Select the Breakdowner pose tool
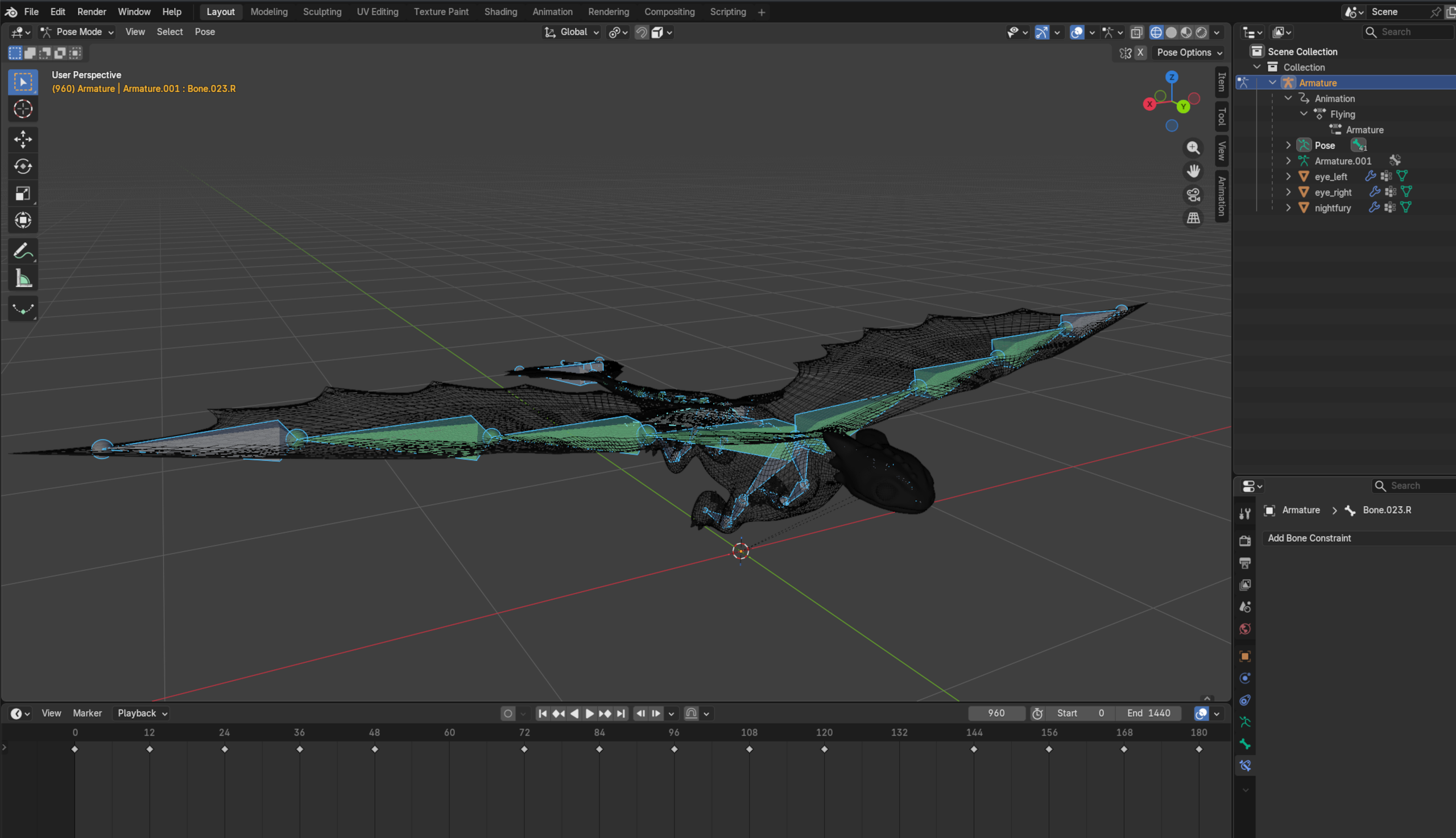 click(x=23, y=309)
